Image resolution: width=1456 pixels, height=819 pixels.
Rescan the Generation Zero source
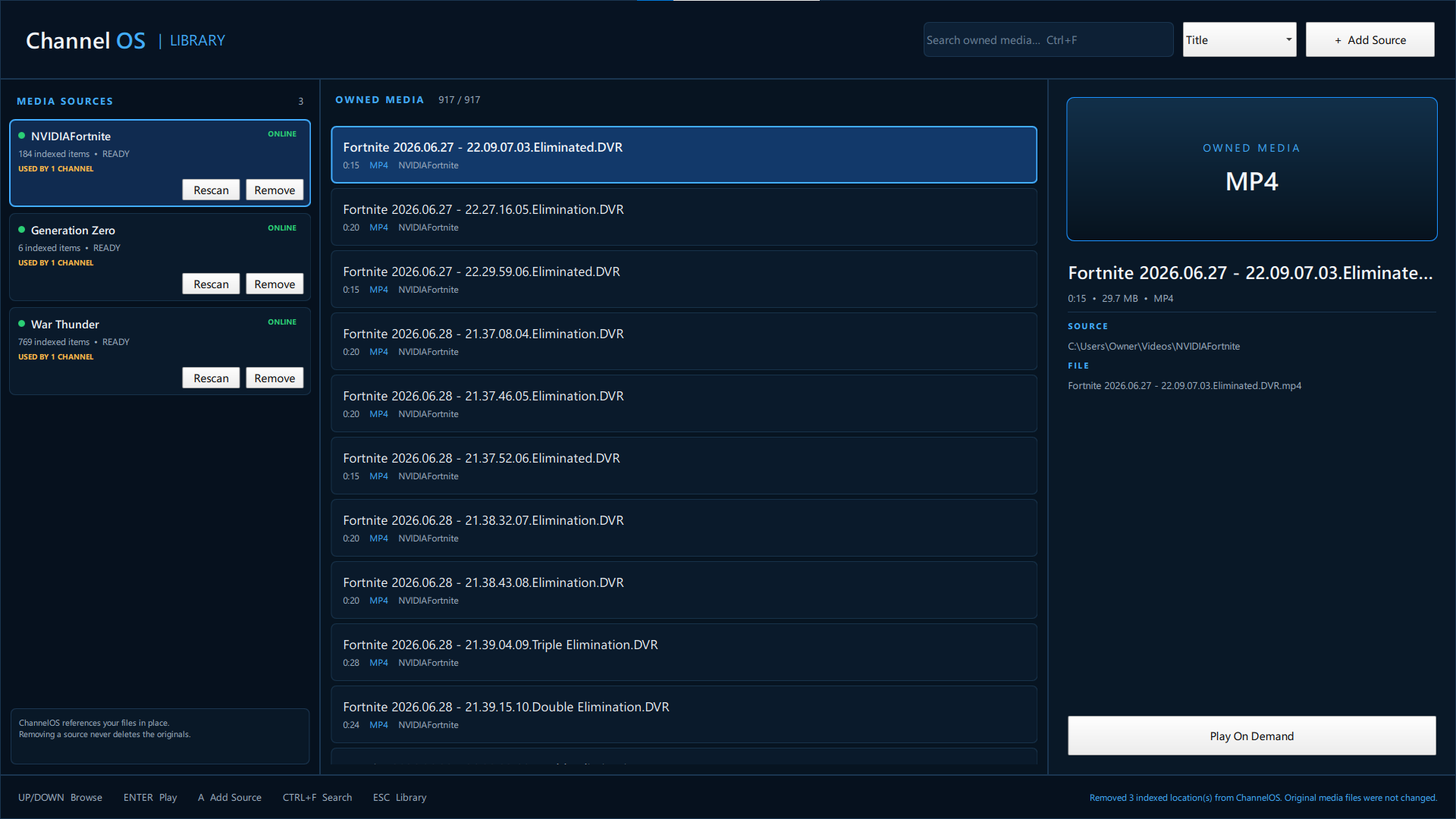[x=211, y=284]
